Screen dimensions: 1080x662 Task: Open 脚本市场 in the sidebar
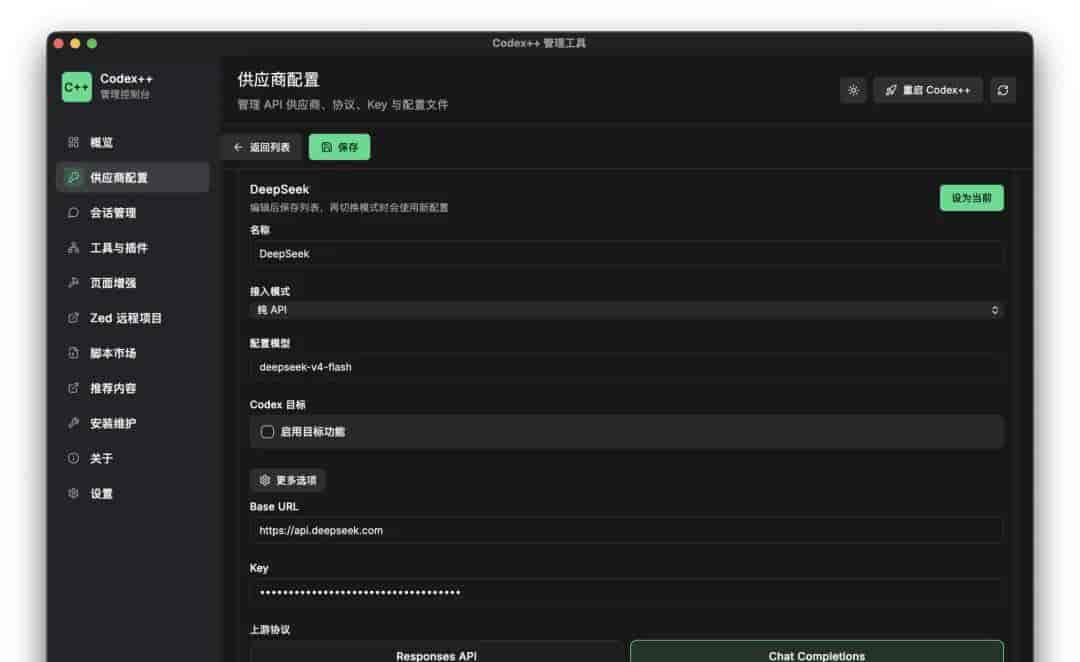point(132,353)
